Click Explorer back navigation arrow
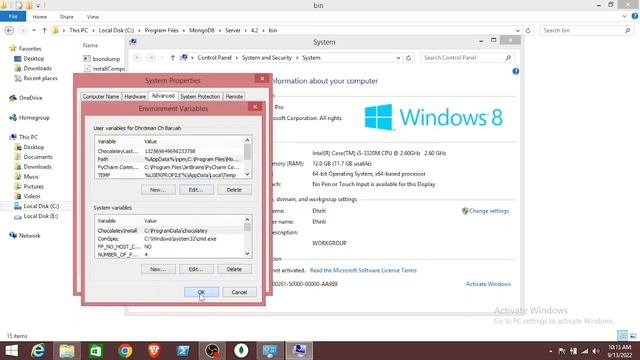Screen dimensions: 640x360 [x=9, y=31]
